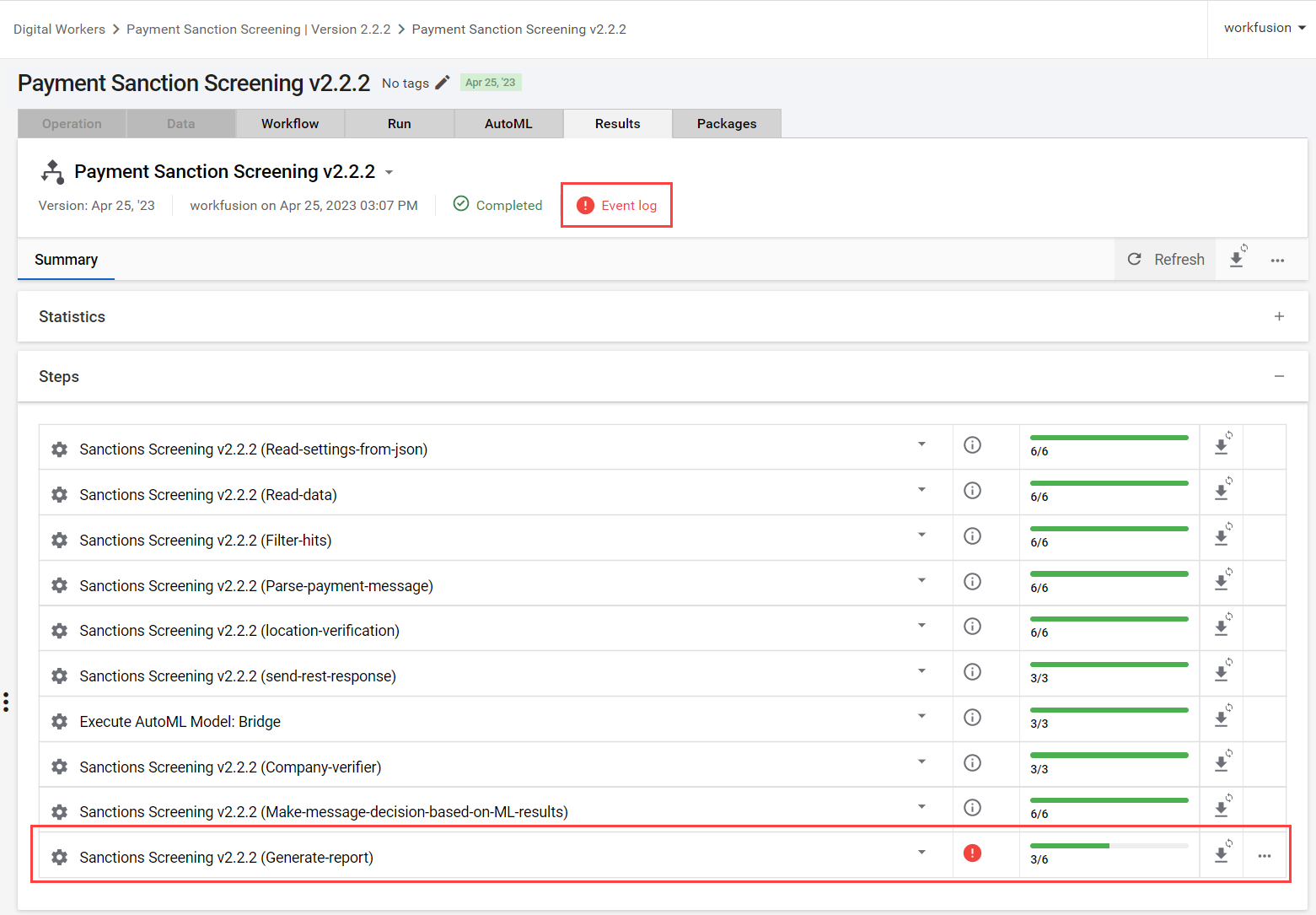This screenshot has height=915, width=1316.
Task: Open info icon for Make-message-decision-based-on-ML-results step
Action: (972, 808)
